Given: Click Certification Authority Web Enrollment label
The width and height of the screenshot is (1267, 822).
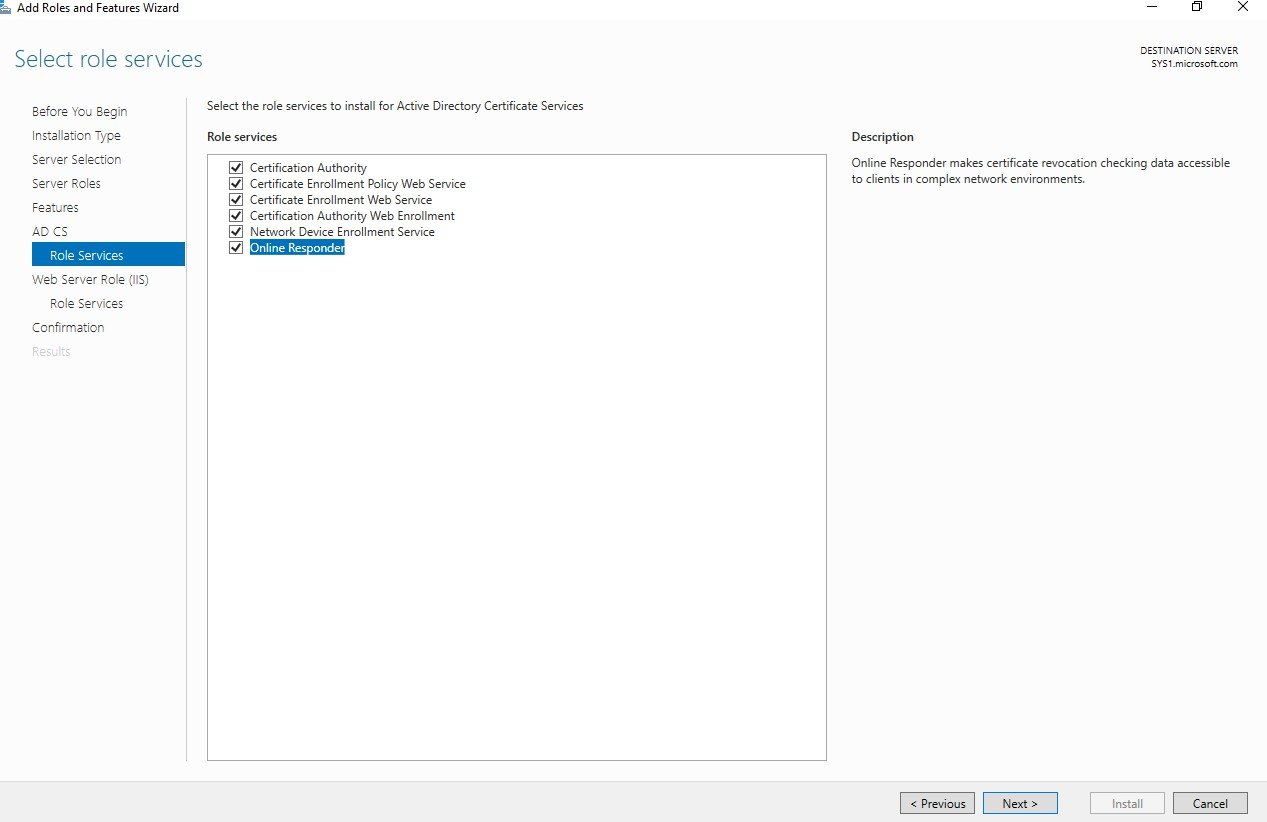Looking at the screenshot, I should [352, 216].
